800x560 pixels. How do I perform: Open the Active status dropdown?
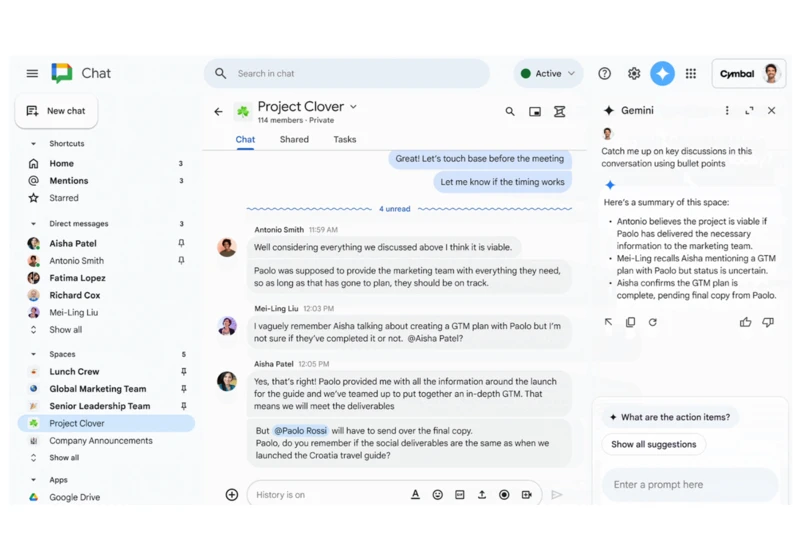tap(548, 73)
